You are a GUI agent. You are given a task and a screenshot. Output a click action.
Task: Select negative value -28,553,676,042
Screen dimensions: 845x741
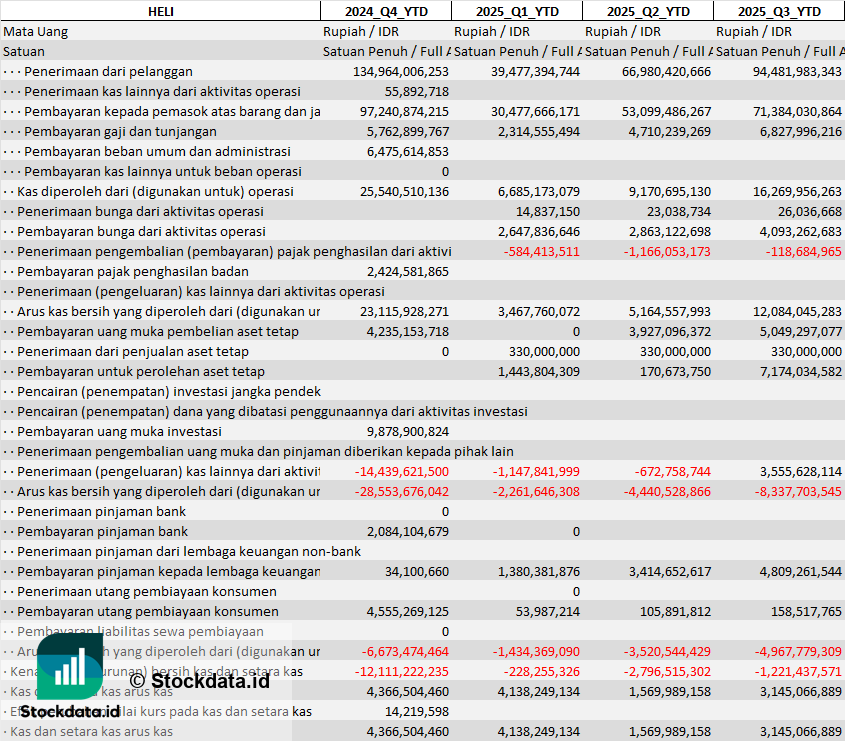pos(401,491)
